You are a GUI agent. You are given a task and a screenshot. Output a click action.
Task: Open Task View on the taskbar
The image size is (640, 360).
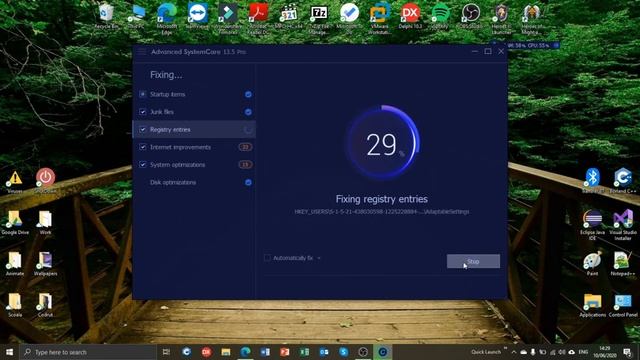[x=166, y=352]
